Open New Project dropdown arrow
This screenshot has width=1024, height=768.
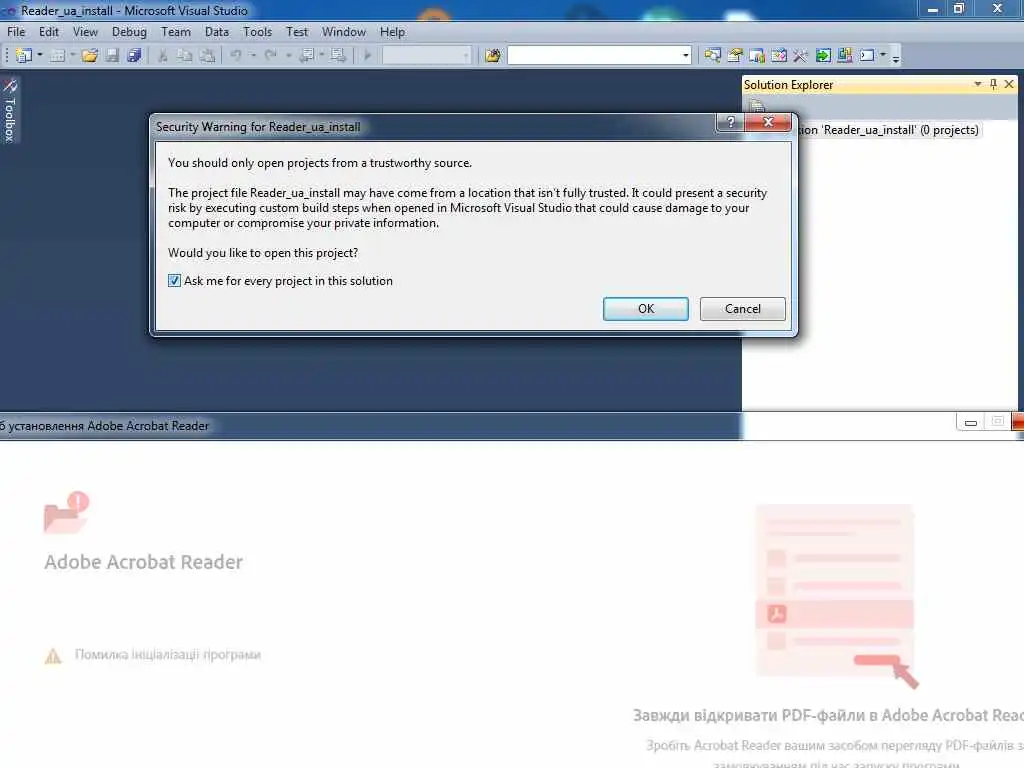click(x=40, y=56)
